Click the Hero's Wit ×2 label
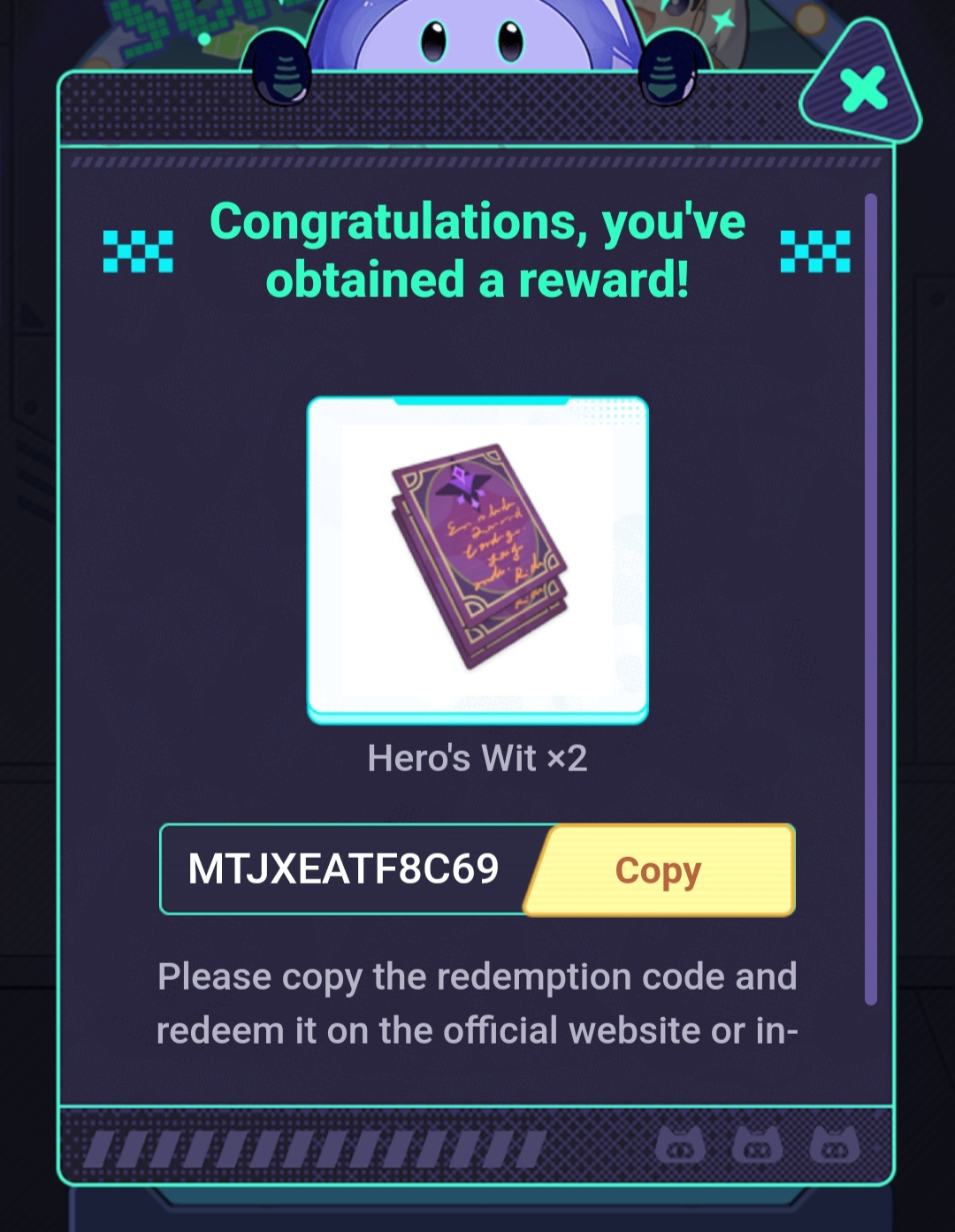The image size is (955, 1232). point(477,758)
